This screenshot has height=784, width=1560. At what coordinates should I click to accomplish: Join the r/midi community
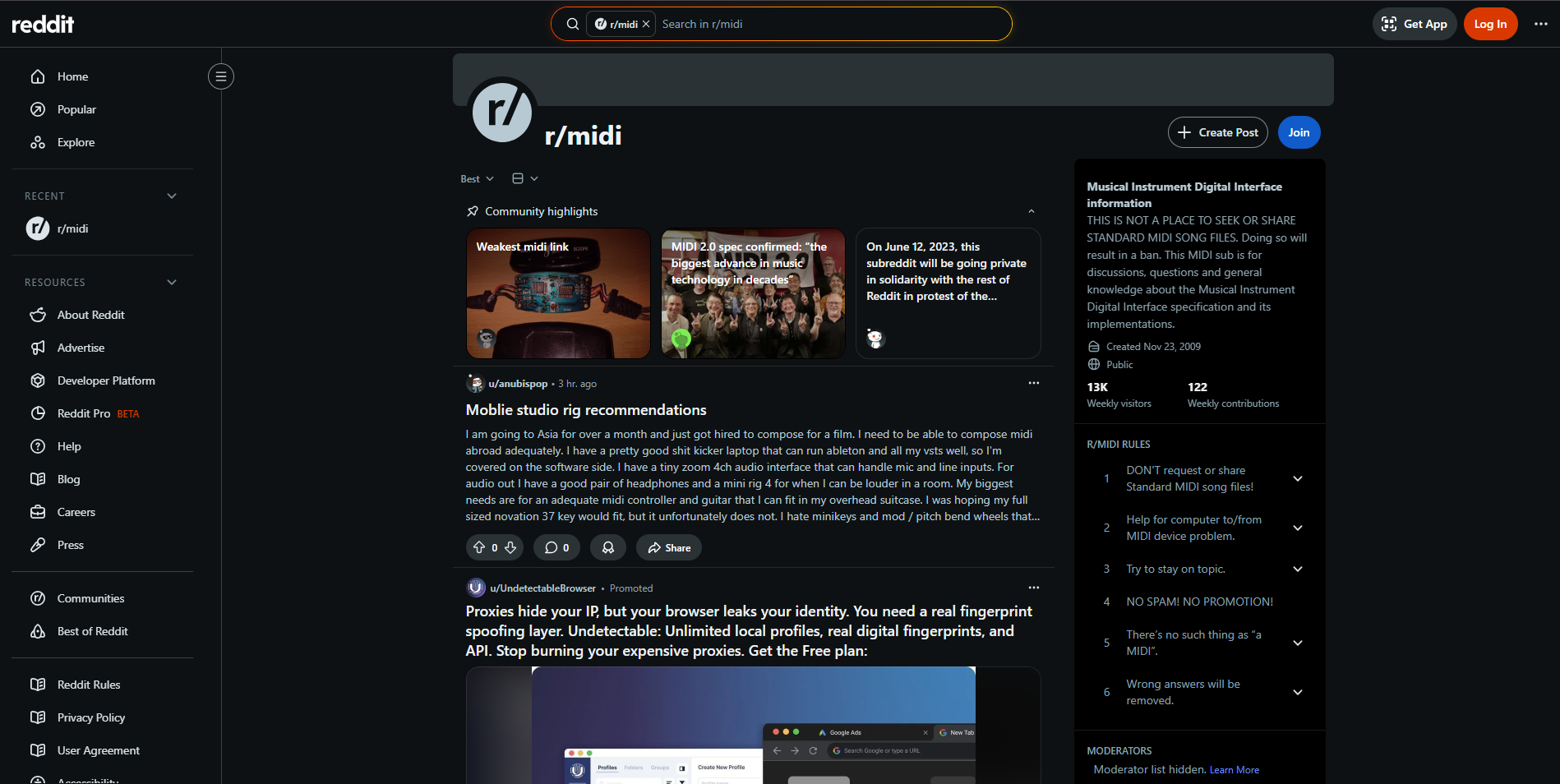click(1299, 132)
